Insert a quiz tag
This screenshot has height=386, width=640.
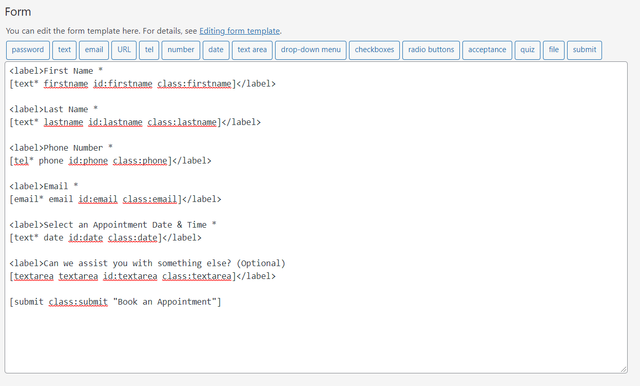click(x=527, y=50)
